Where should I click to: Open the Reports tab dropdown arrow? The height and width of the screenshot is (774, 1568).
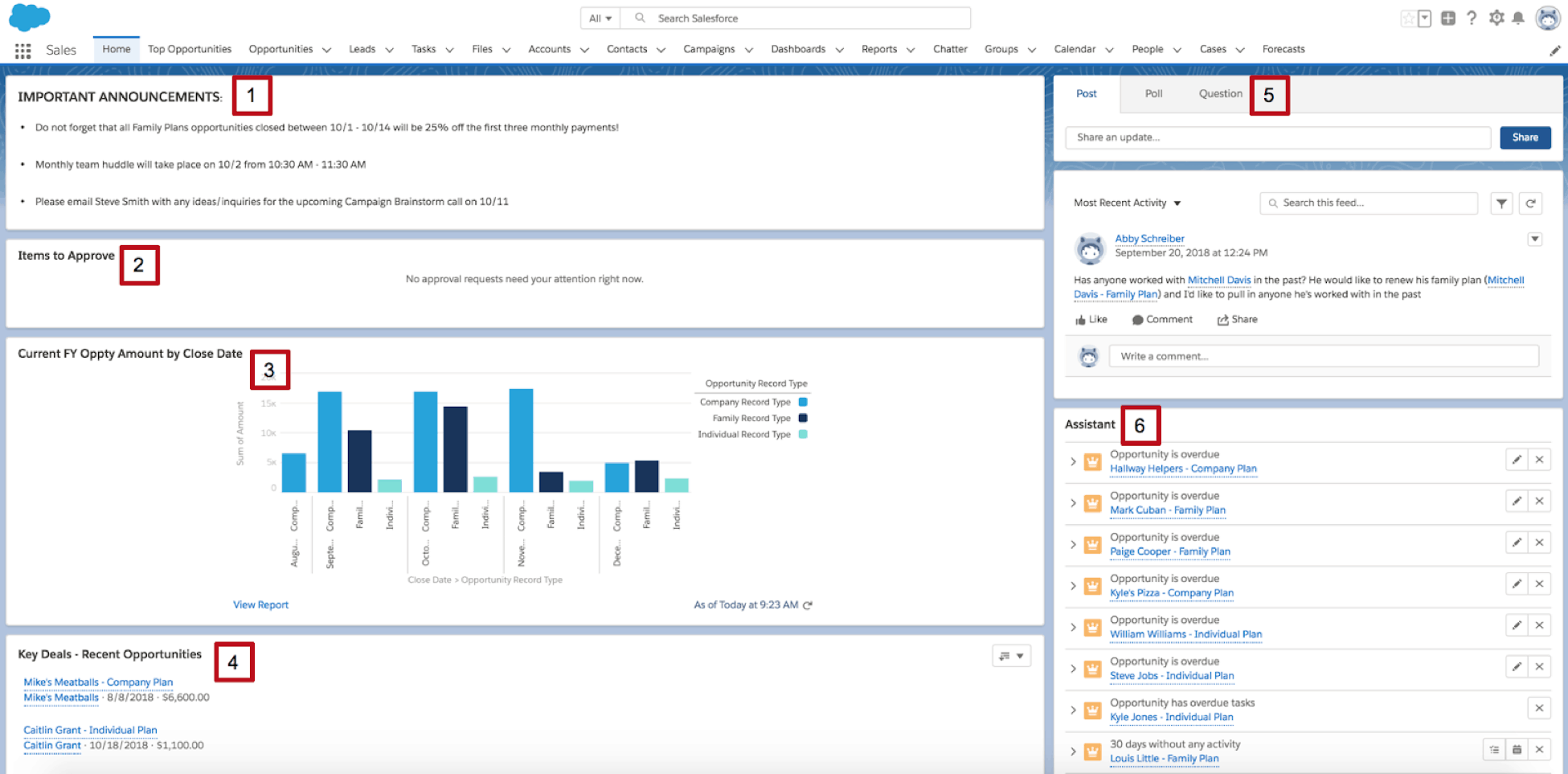[910, 50]
